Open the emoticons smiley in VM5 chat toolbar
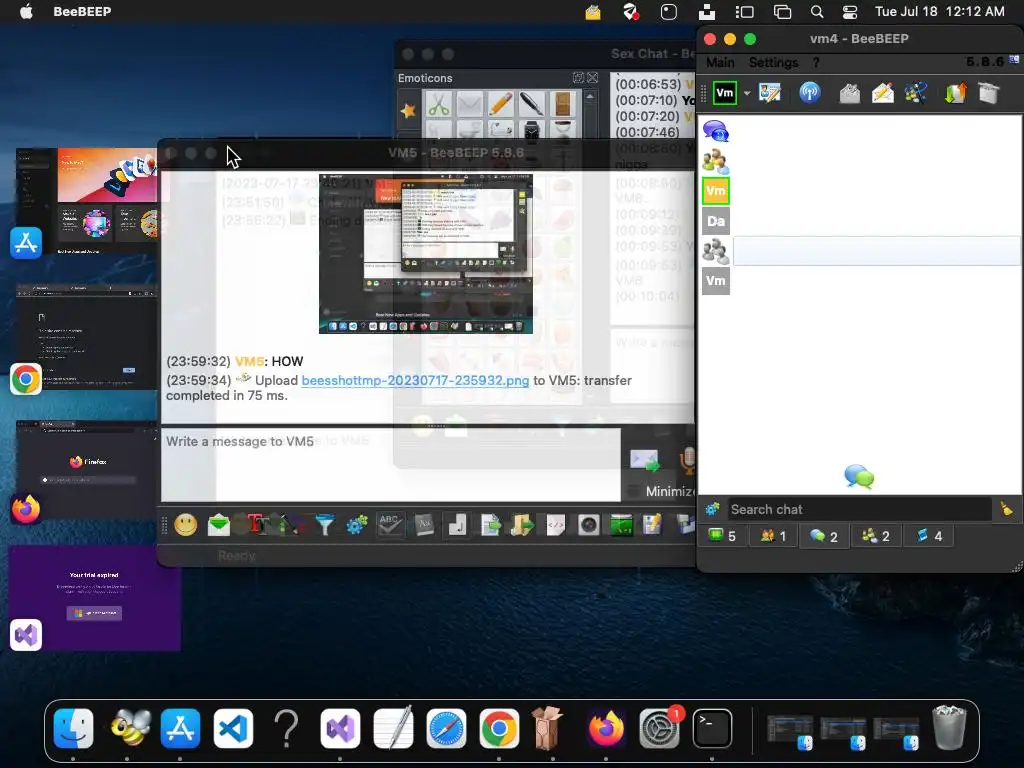This screenshot has height=768, width=1024. [186, 524]
